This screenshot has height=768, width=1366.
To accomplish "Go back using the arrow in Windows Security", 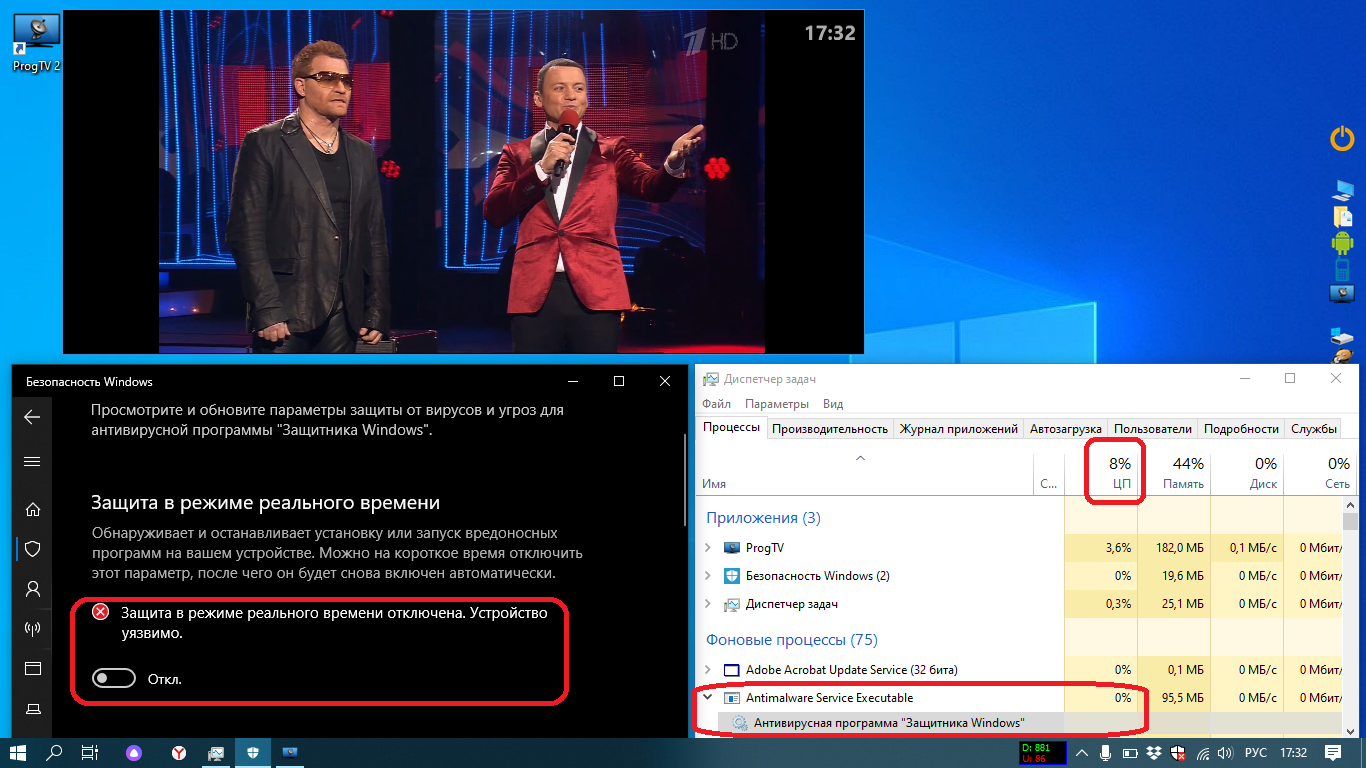I will pos(32,417).
